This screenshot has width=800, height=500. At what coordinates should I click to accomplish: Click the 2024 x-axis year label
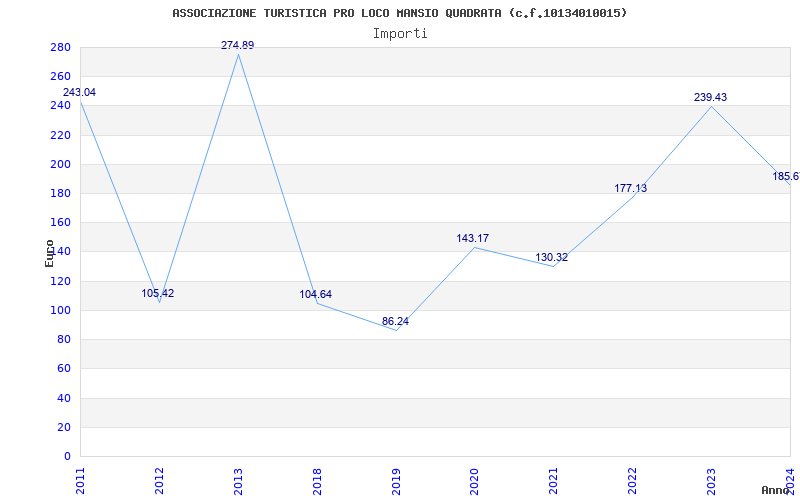(790, 481)
